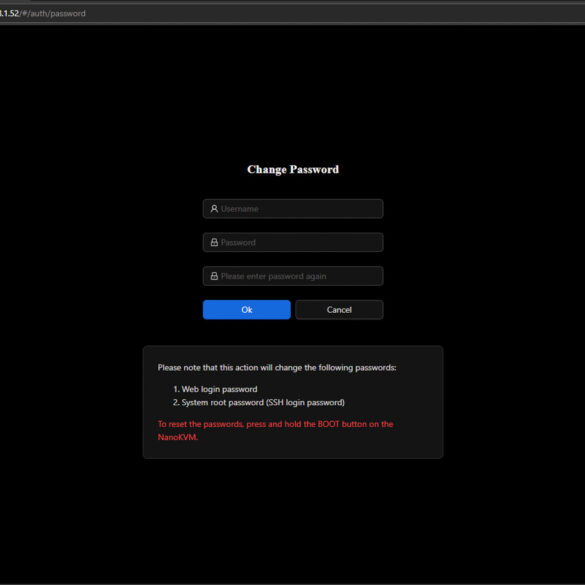Confirm with the blue Ok button
Screen dimensions: 585x585
tap(247, 310)
